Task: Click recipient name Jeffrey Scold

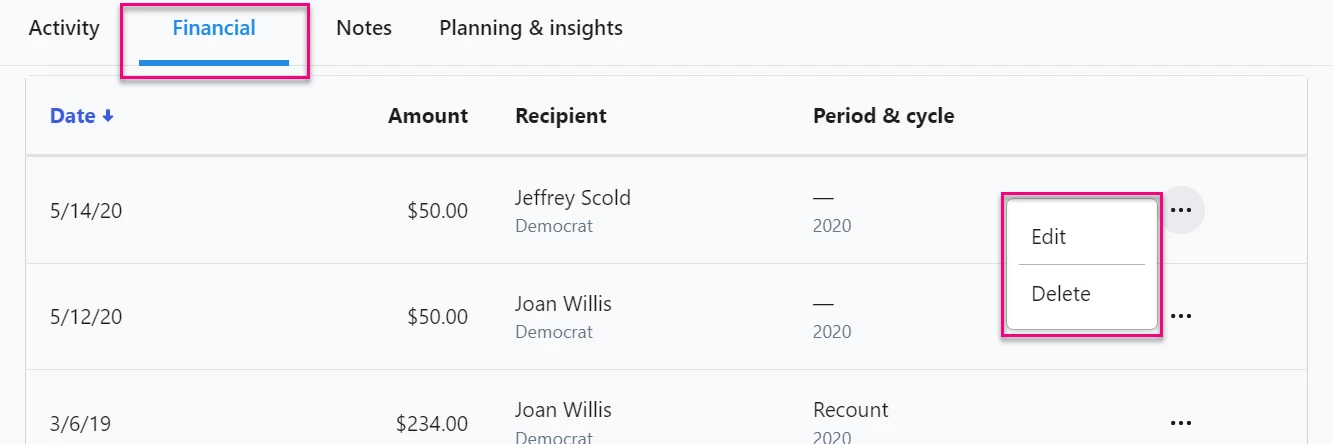Action: tap(573, 198)
